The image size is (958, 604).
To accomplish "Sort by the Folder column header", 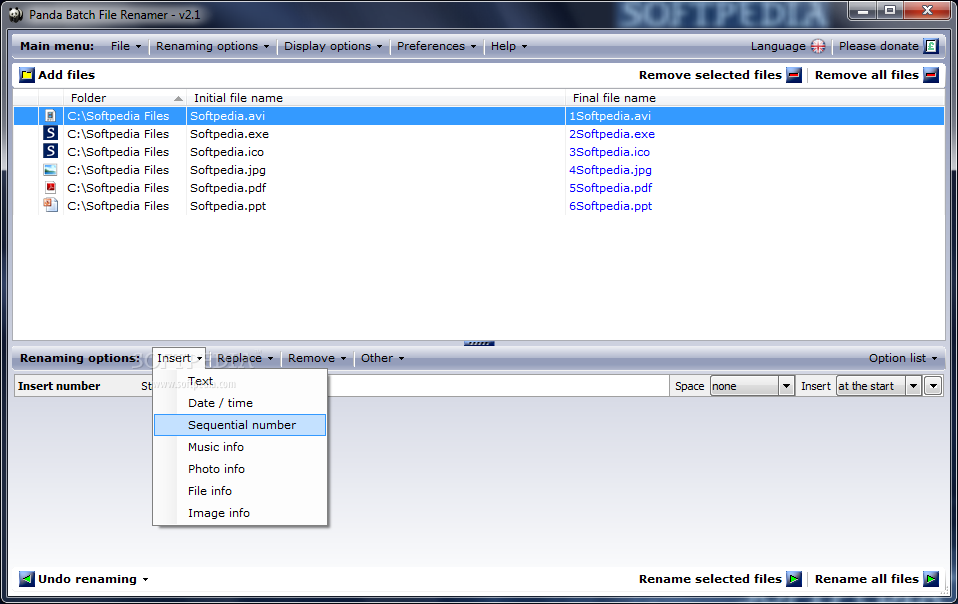I will tap(125, 98).
